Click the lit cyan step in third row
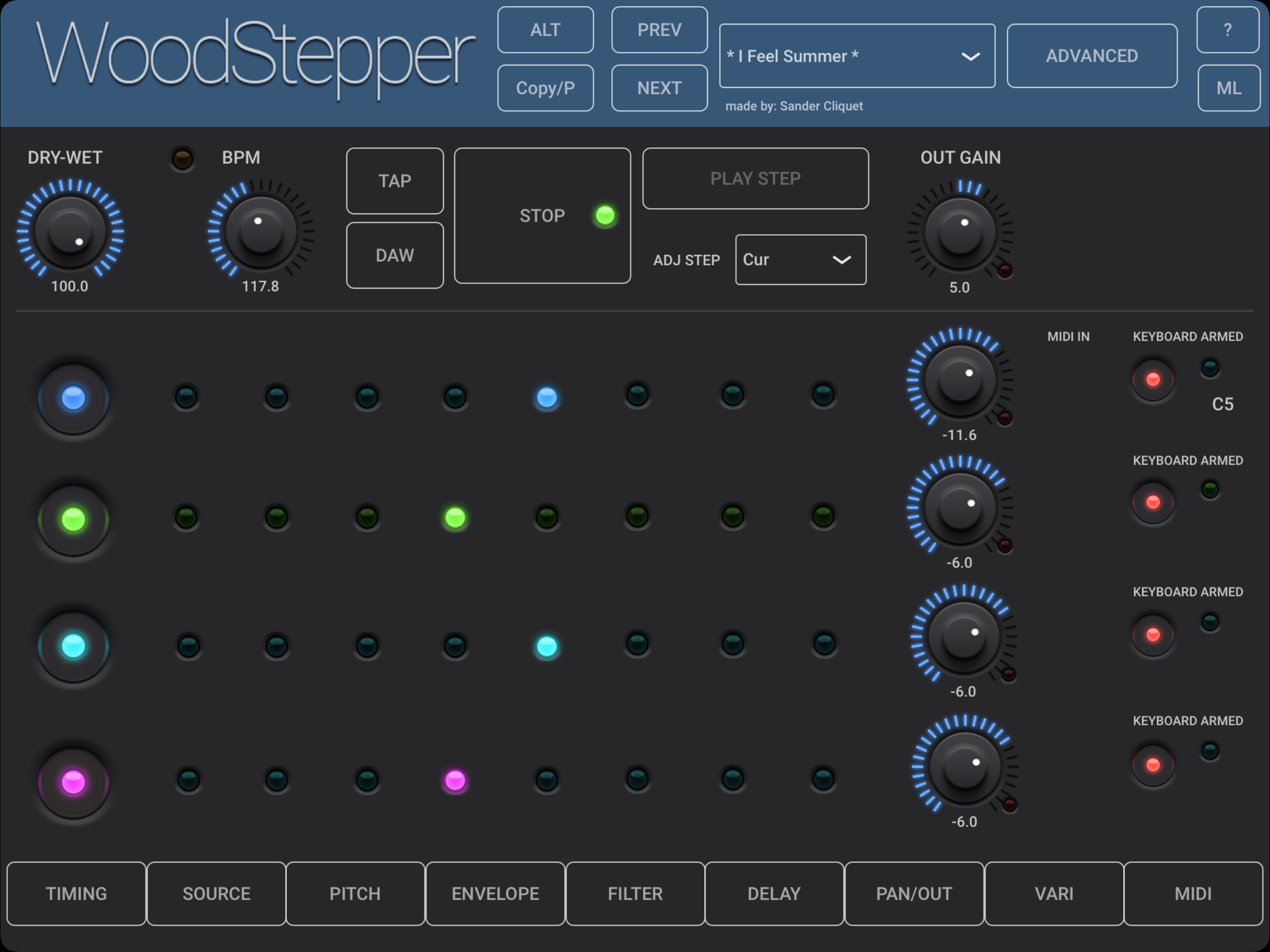This screenshot has width=1270, height=952. pos(546,647)
